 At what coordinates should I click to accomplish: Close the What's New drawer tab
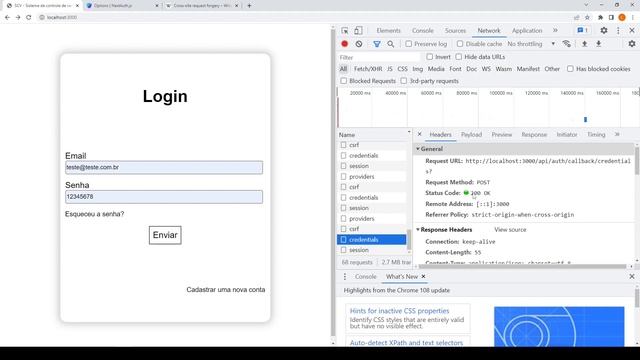(423, 276)
